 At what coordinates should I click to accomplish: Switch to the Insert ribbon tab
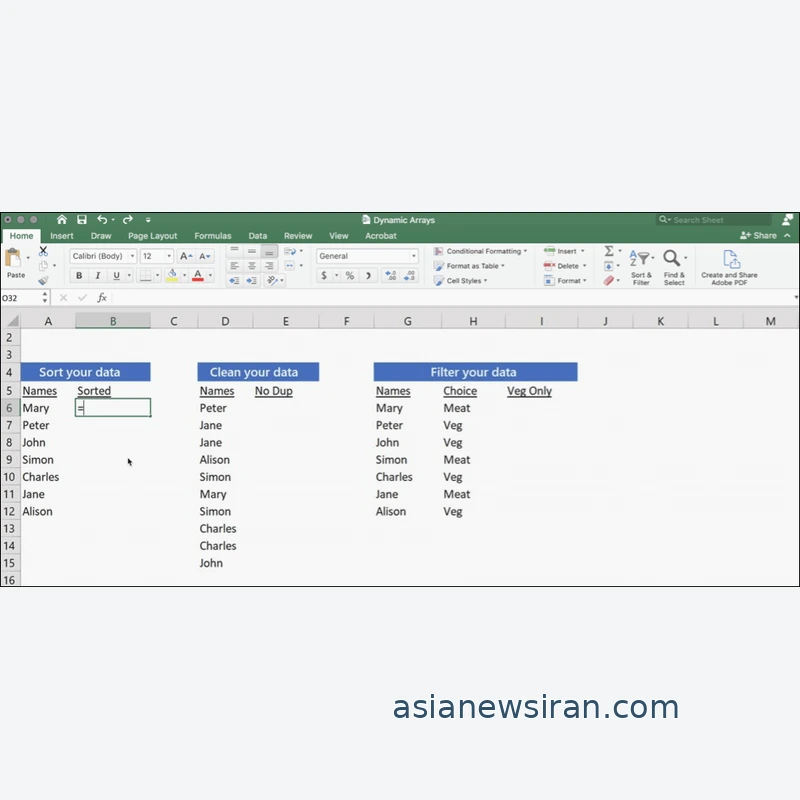[x=62, y=236]
